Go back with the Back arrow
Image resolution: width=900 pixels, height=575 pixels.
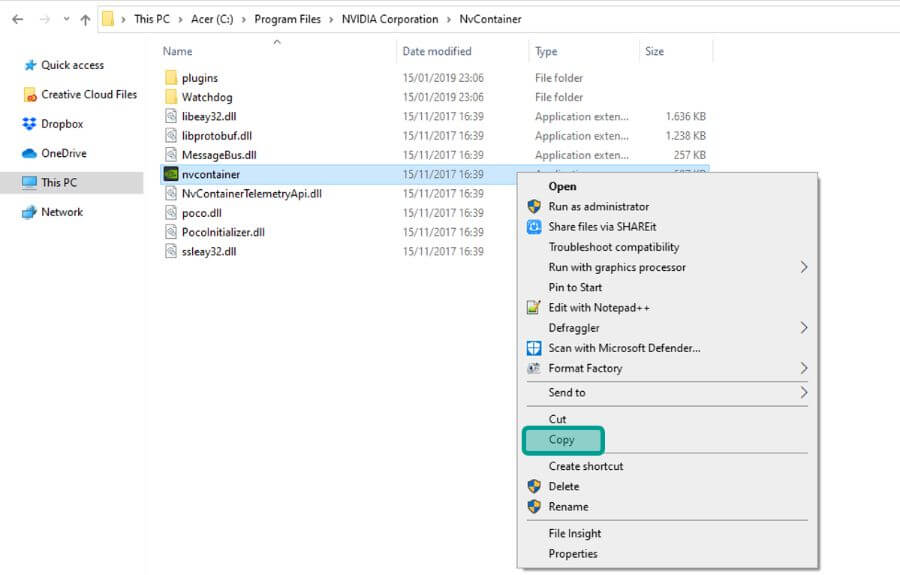[18, 20]
